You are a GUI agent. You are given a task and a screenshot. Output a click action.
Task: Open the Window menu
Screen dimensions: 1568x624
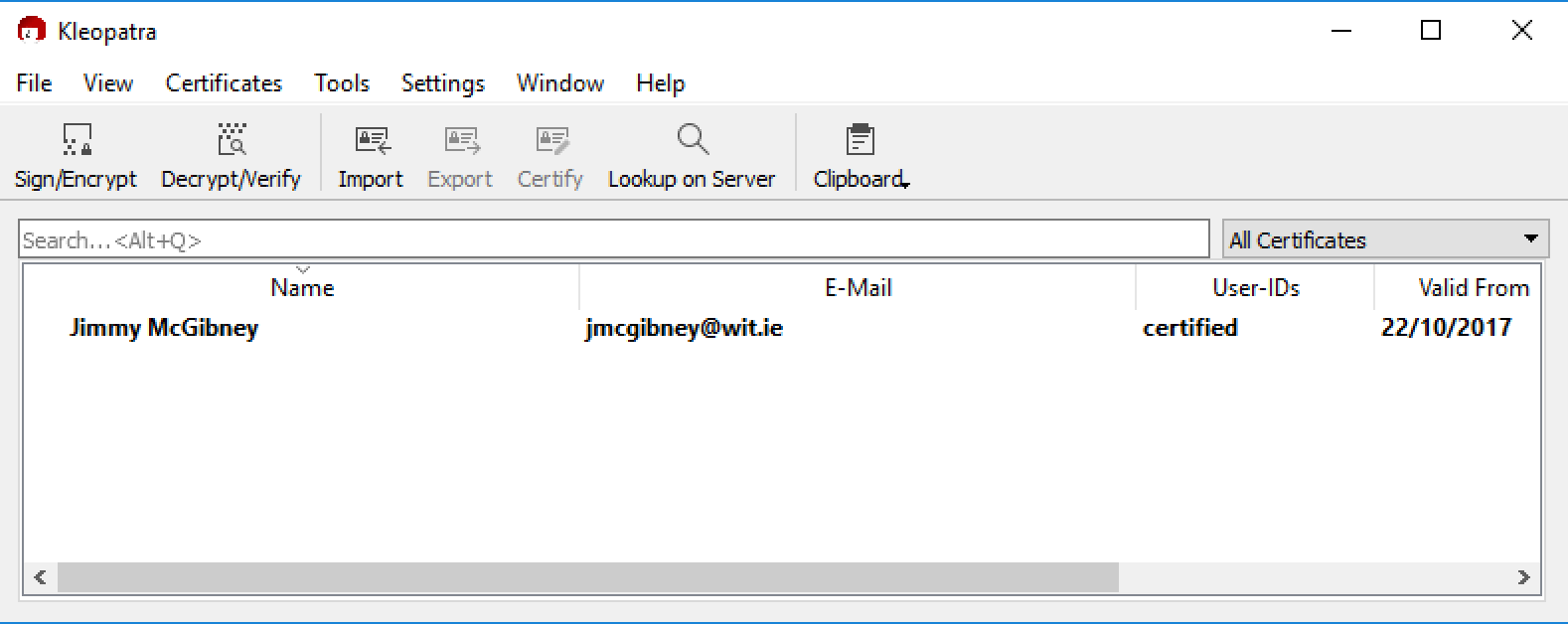[x=560, y=83]
